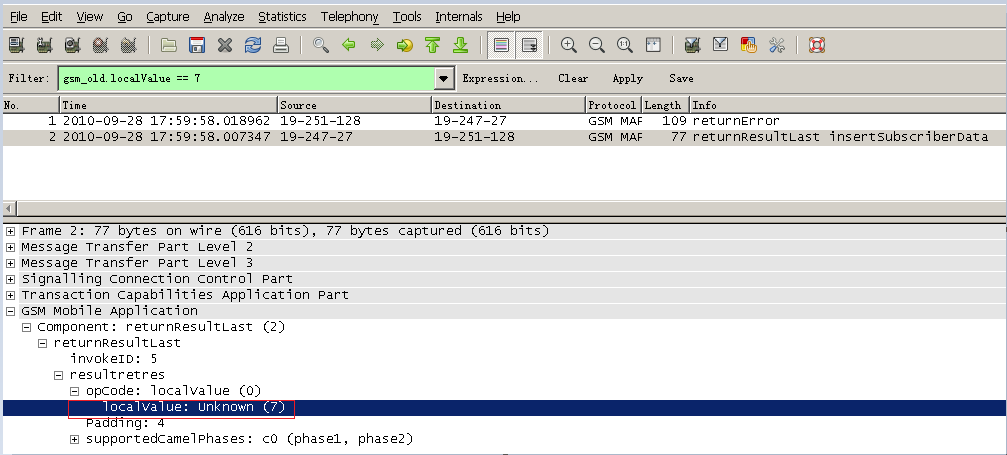
Task: Expand the supportedCamelPhases field
Action: point(75,439)
